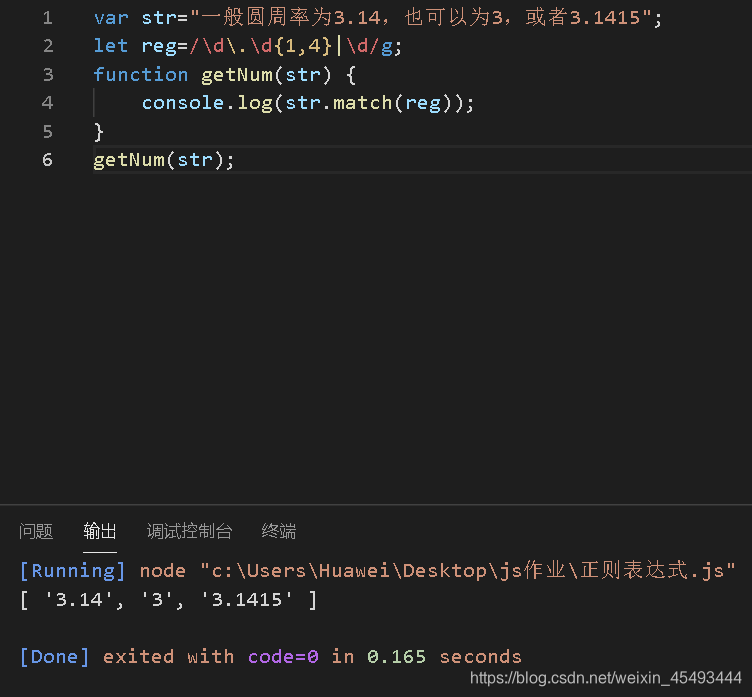Click line number 4 in the gutter
This screenshot has height=697, width=752.
pos(47,103)
